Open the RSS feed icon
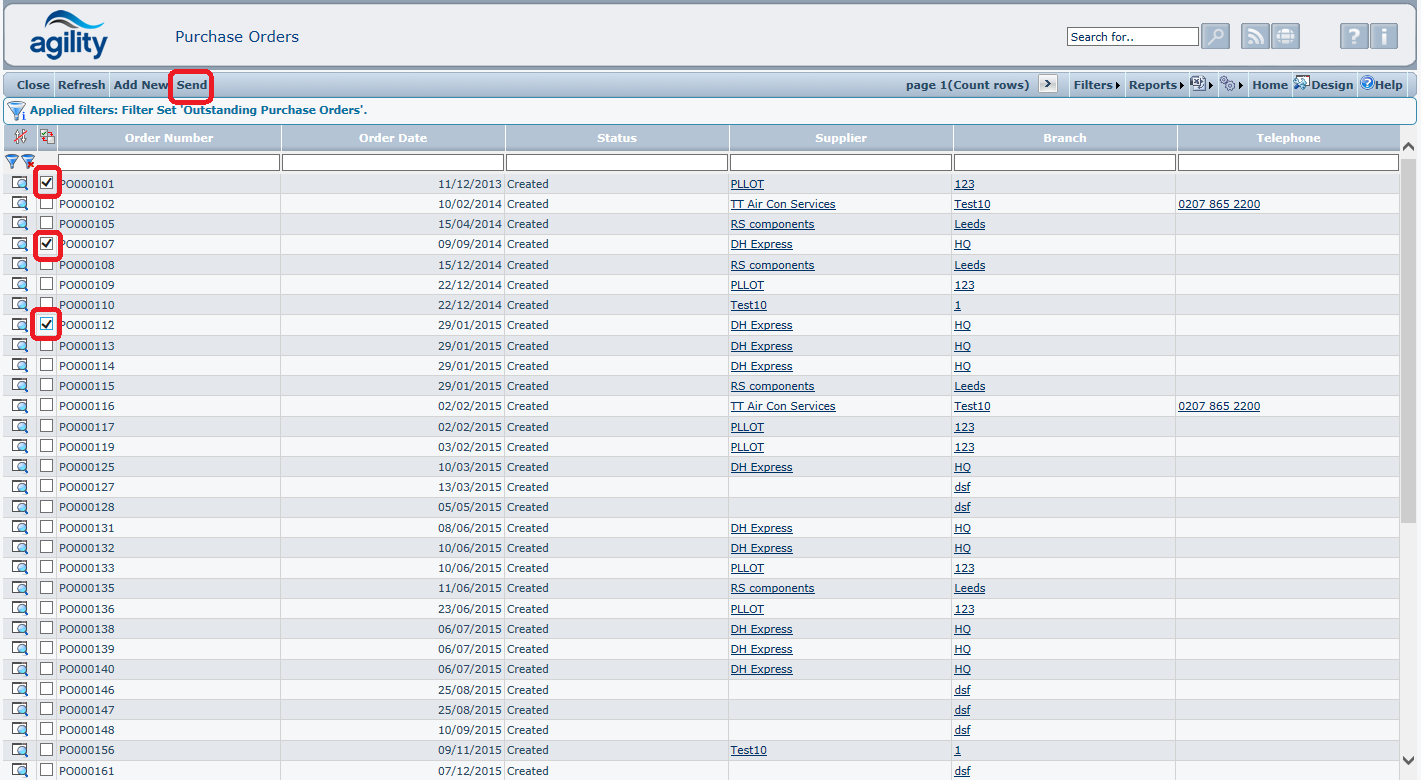1421x780 pixels. pyautogui.click(x=1255, y=37)
